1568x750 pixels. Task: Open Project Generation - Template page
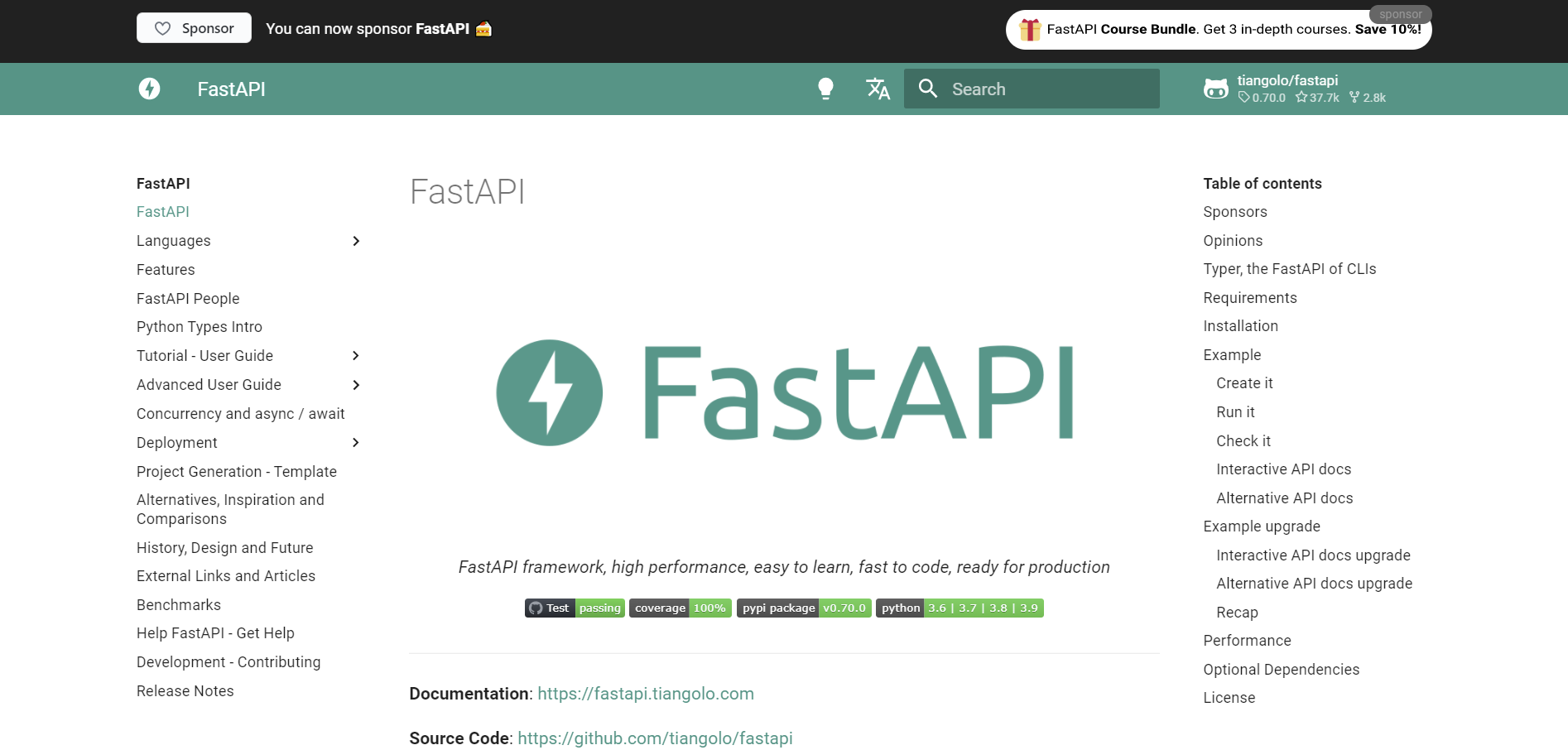237,472
